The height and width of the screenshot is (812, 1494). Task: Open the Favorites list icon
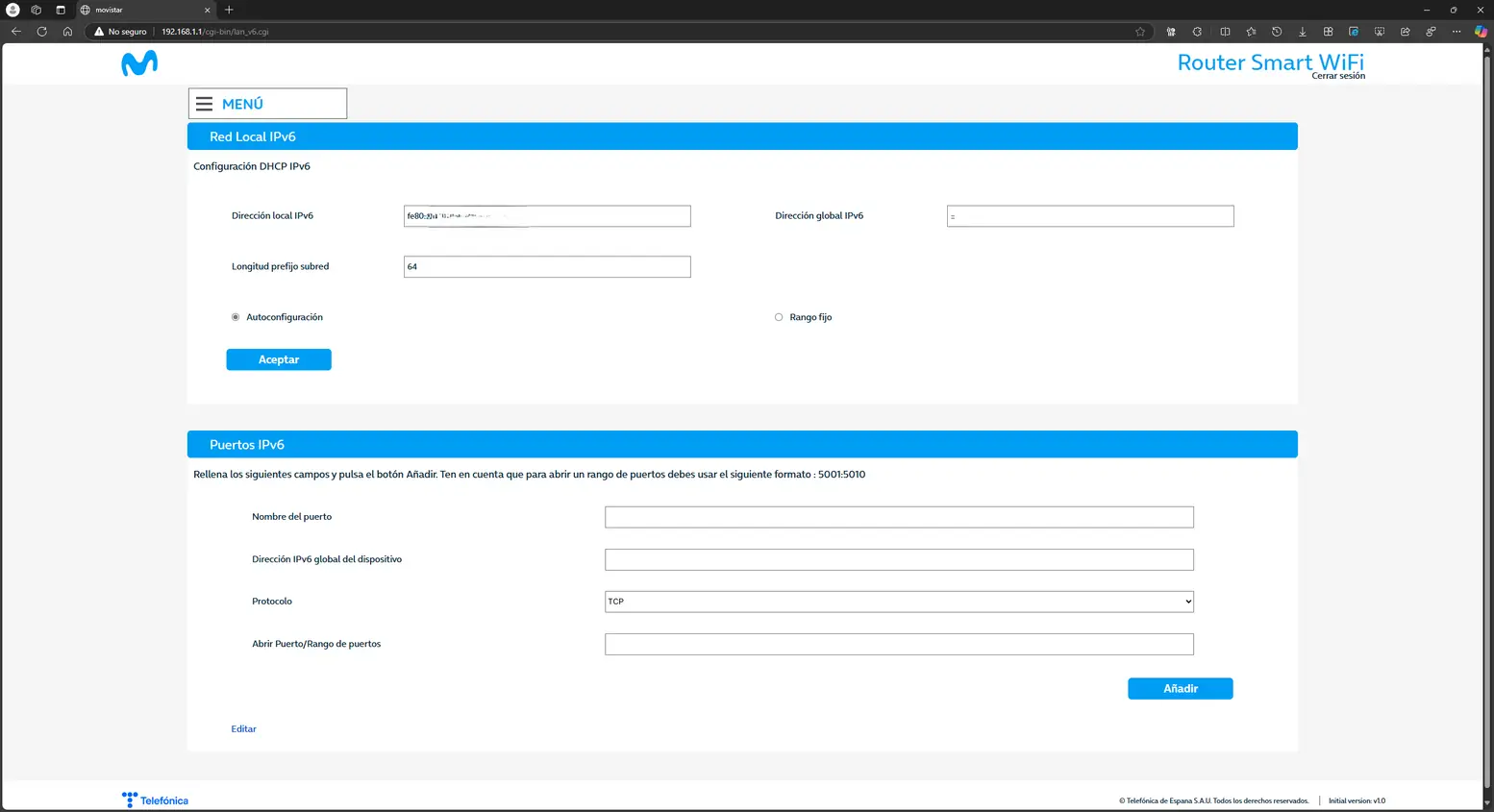[x=1251, y=32]
